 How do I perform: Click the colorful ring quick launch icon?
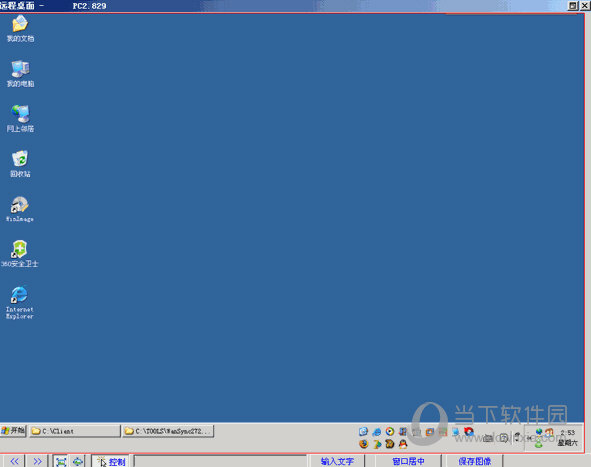click(x=390, y=432)
